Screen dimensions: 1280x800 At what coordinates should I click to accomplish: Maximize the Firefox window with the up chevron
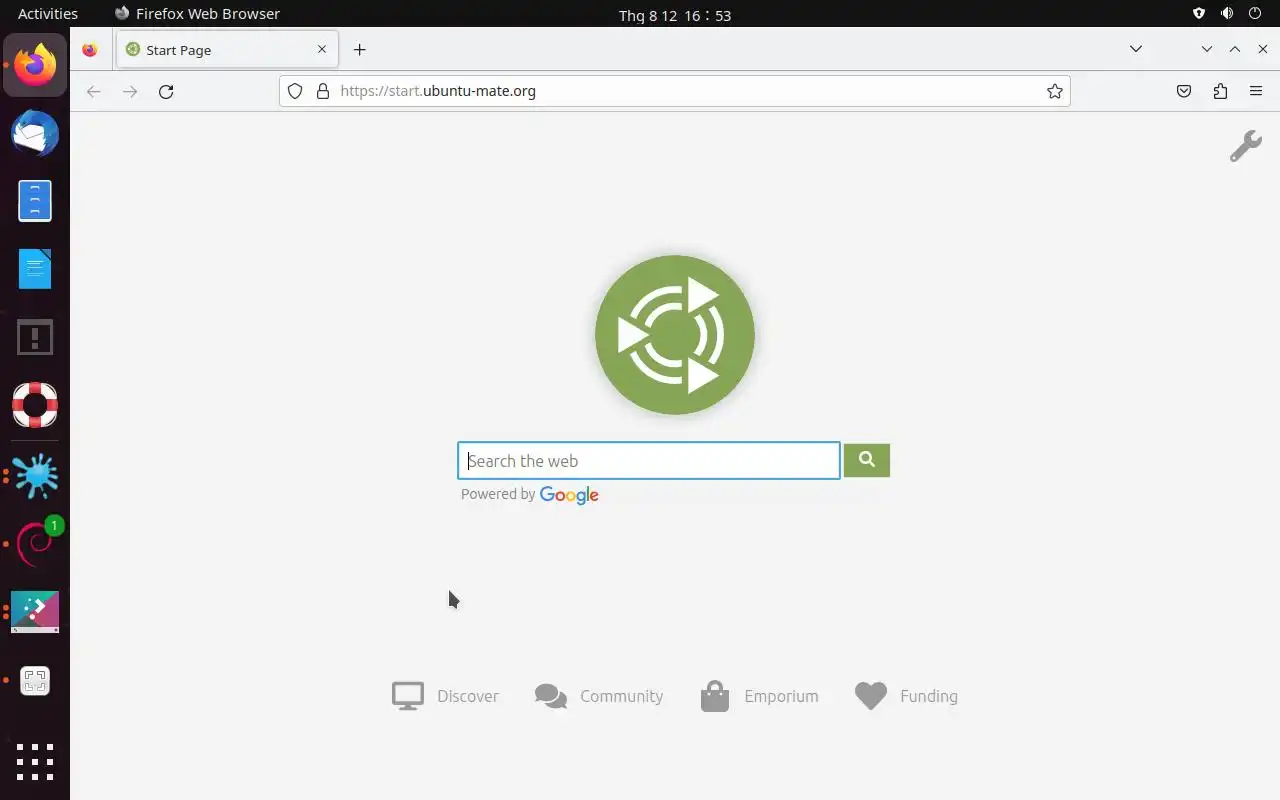click(x=1235, y=49)
